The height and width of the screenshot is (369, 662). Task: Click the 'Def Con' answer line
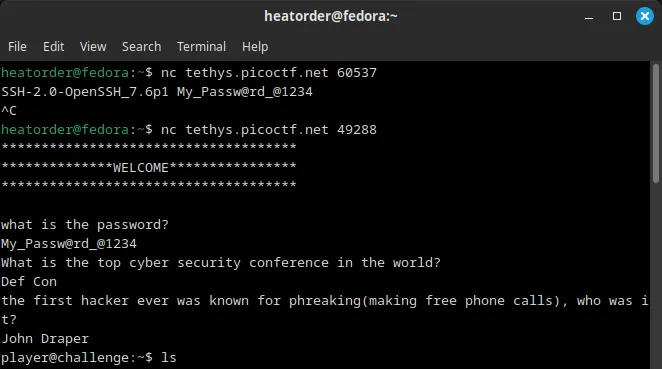(29, 282)
